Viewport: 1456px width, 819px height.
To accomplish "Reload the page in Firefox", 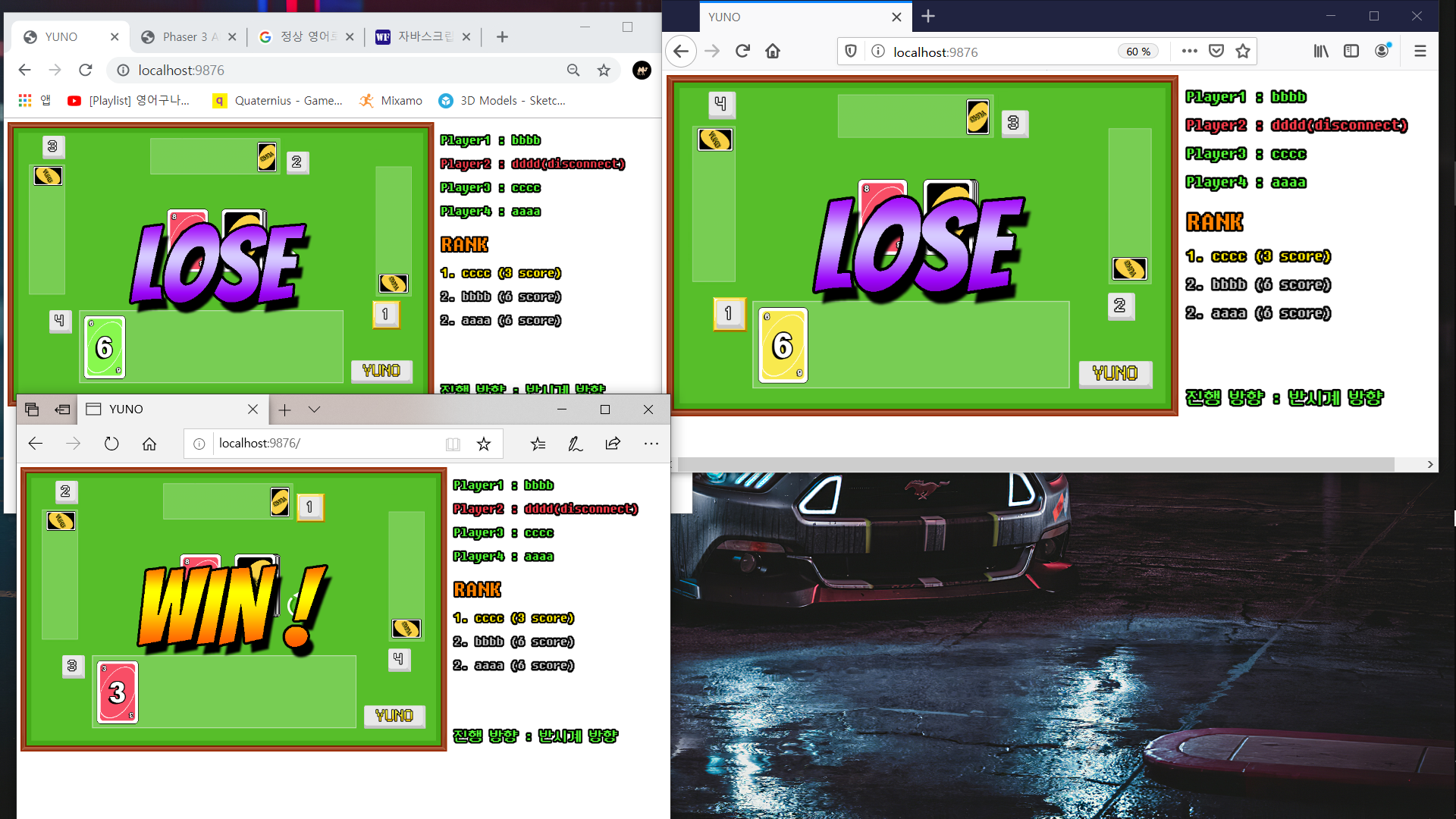I will coord(742,52).
